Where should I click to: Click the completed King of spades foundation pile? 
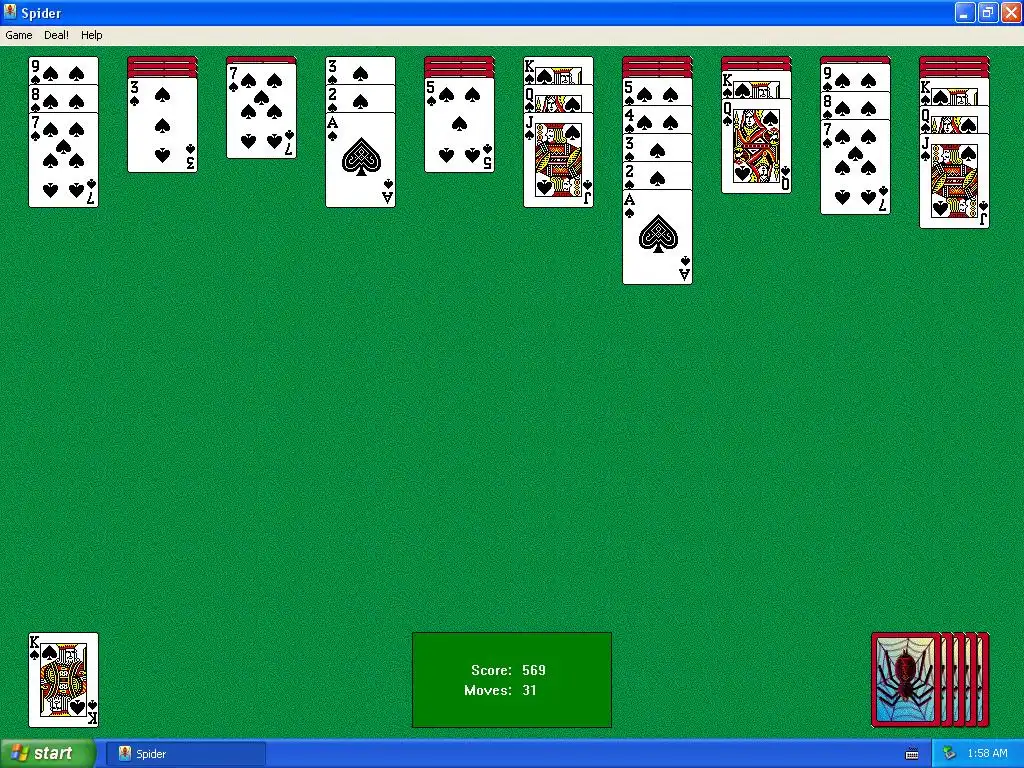click(63, 680)
